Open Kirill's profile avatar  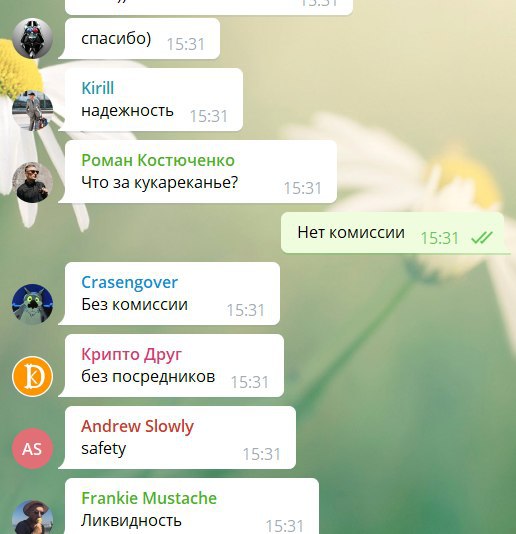click(x=32, y=111)
